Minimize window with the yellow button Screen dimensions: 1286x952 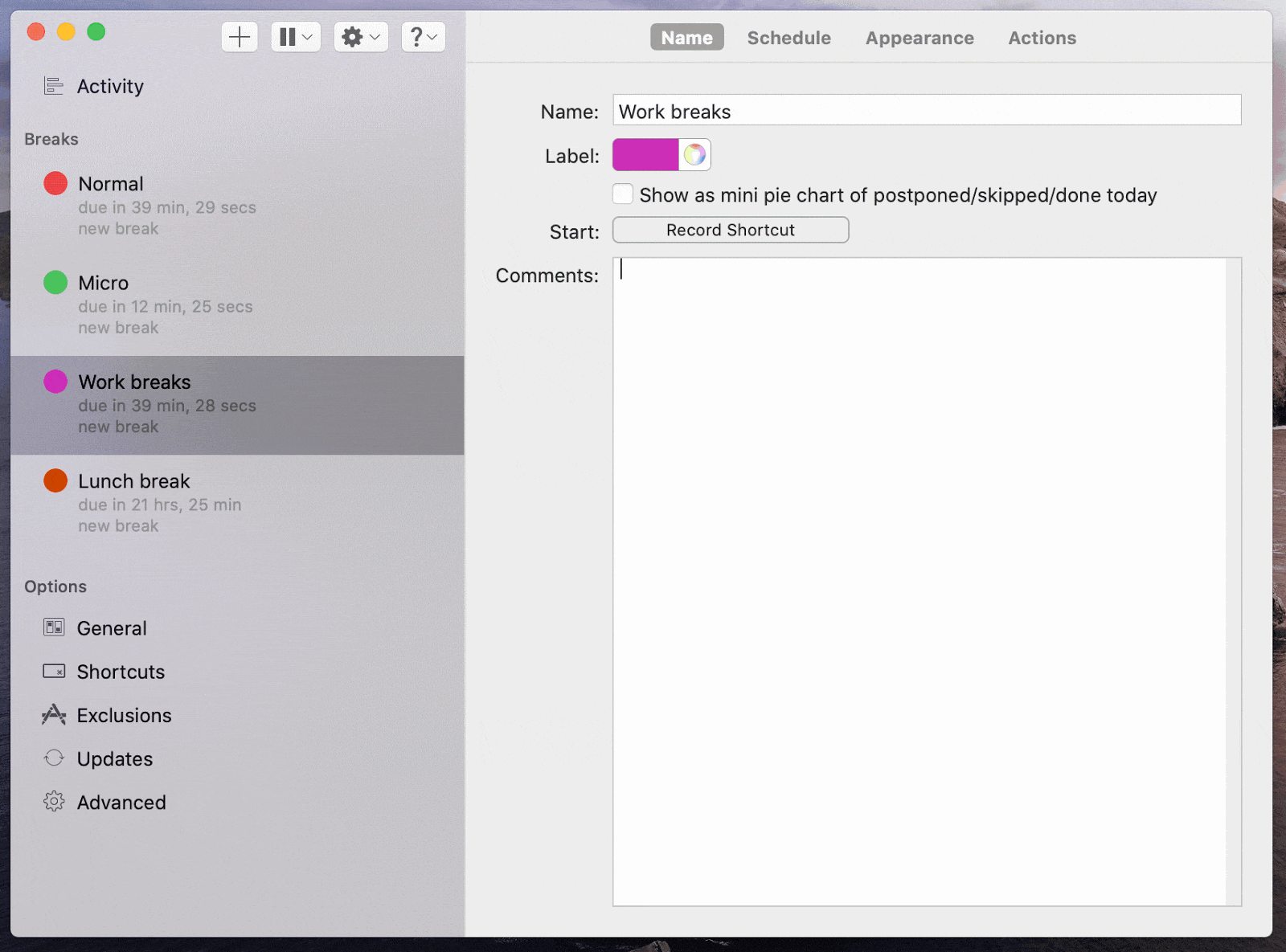[x=66, y=31]
